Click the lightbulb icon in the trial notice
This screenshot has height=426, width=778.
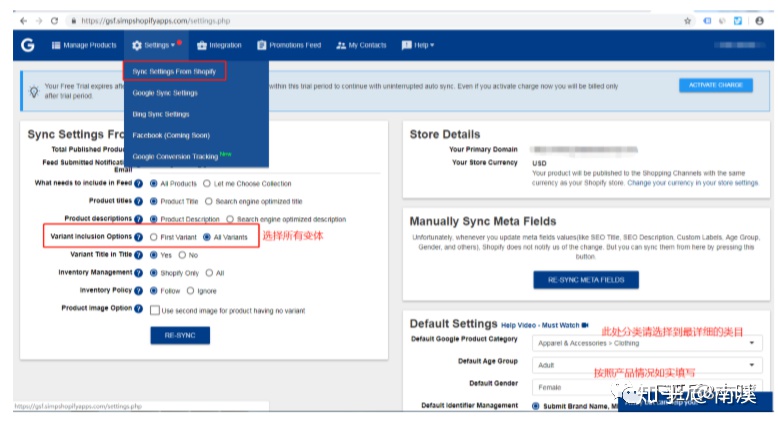pyautogui.click(x=34, y=91)
